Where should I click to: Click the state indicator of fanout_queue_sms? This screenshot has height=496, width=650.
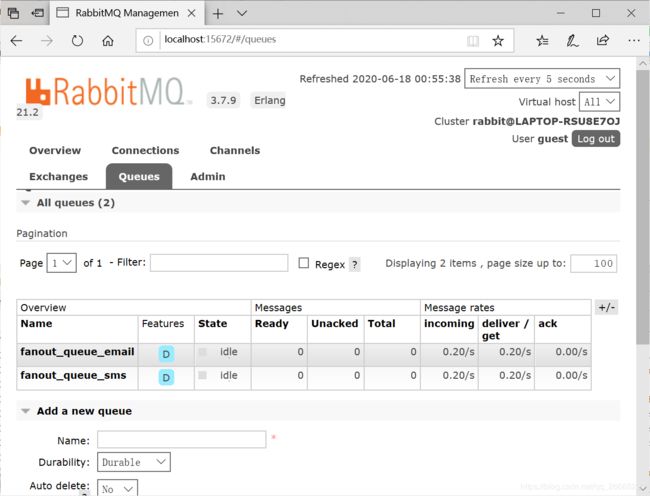(202, 375)
